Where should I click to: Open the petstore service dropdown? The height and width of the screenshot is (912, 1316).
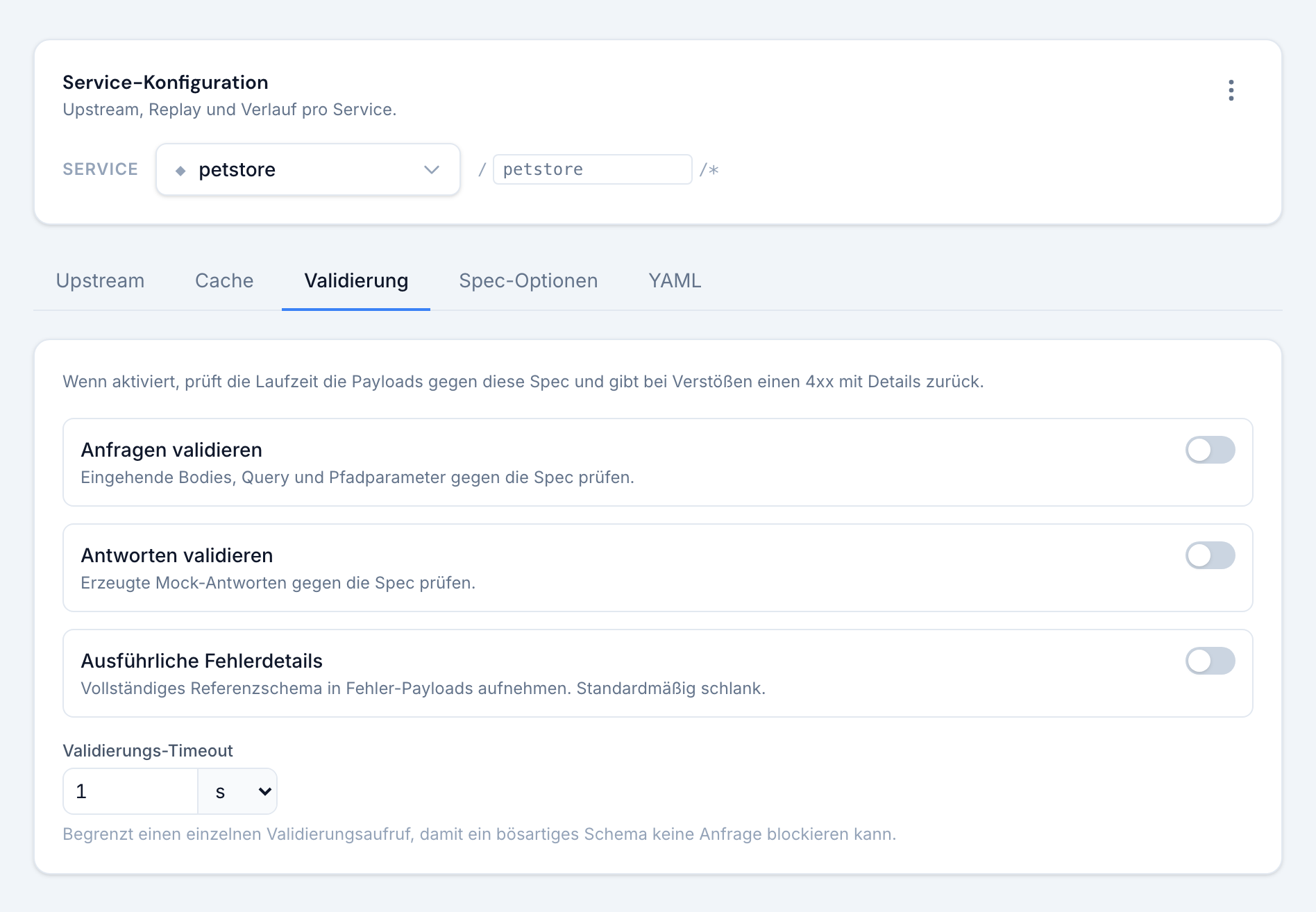(x=308, y=169)
